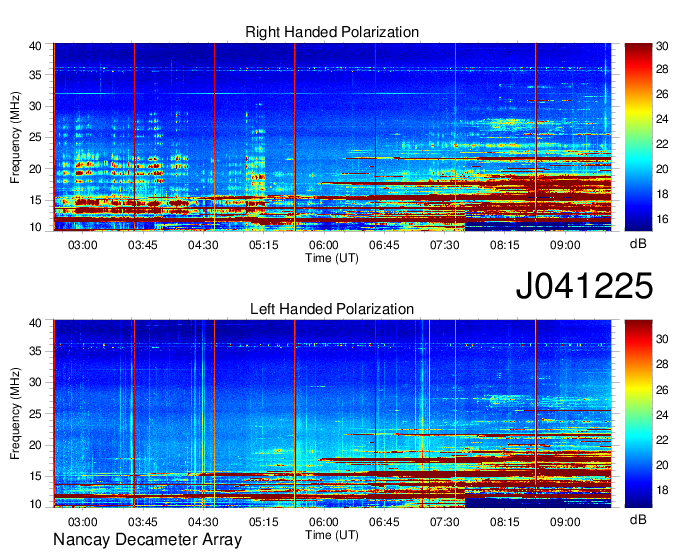Click the 07:30 tick on the left-handed plot
Screen dimensions: 680x552
point(445,522)
